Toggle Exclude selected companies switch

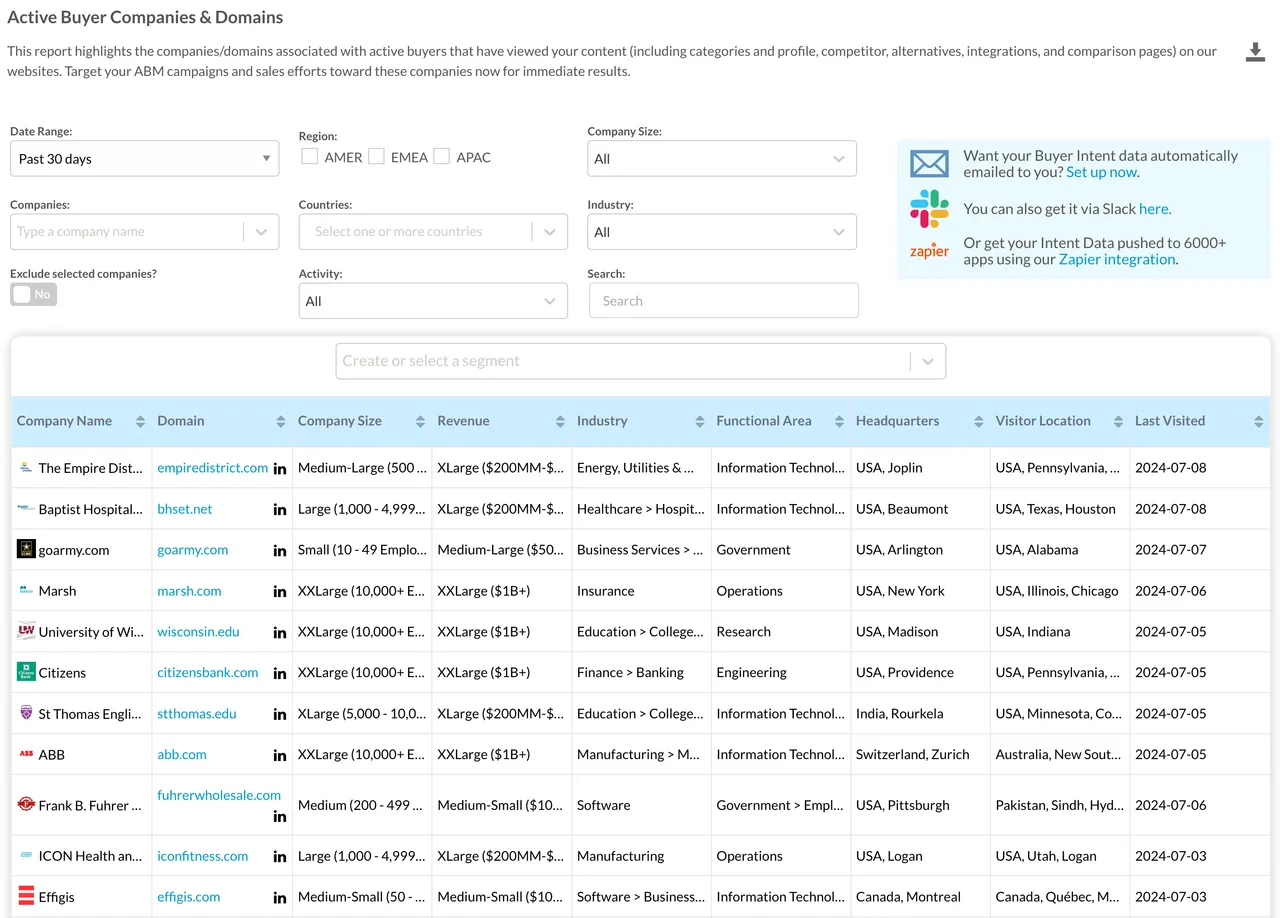tap(33, 294)
